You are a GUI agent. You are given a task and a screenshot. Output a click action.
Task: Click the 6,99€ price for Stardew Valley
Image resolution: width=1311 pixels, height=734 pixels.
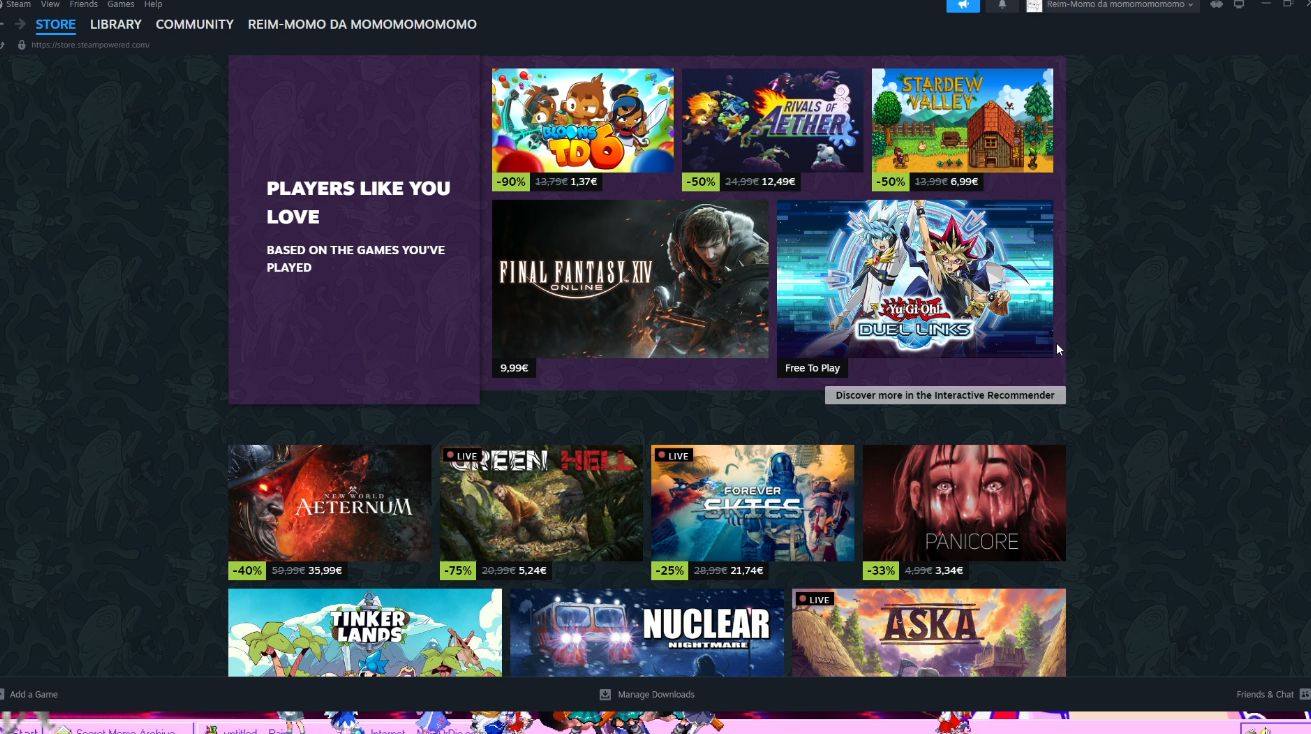pos(964,182)
